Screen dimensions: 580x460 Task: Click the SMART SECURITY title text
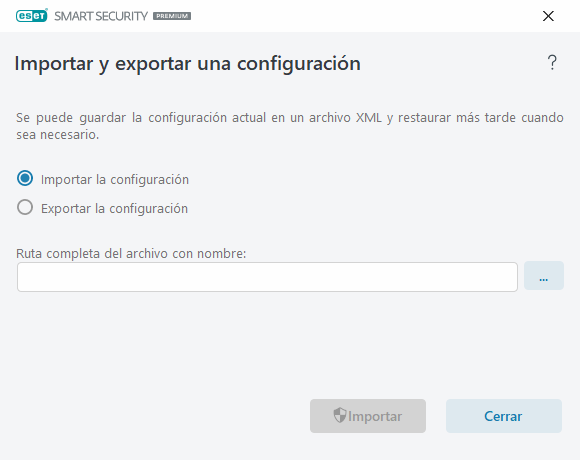click(x=101, y=16)
